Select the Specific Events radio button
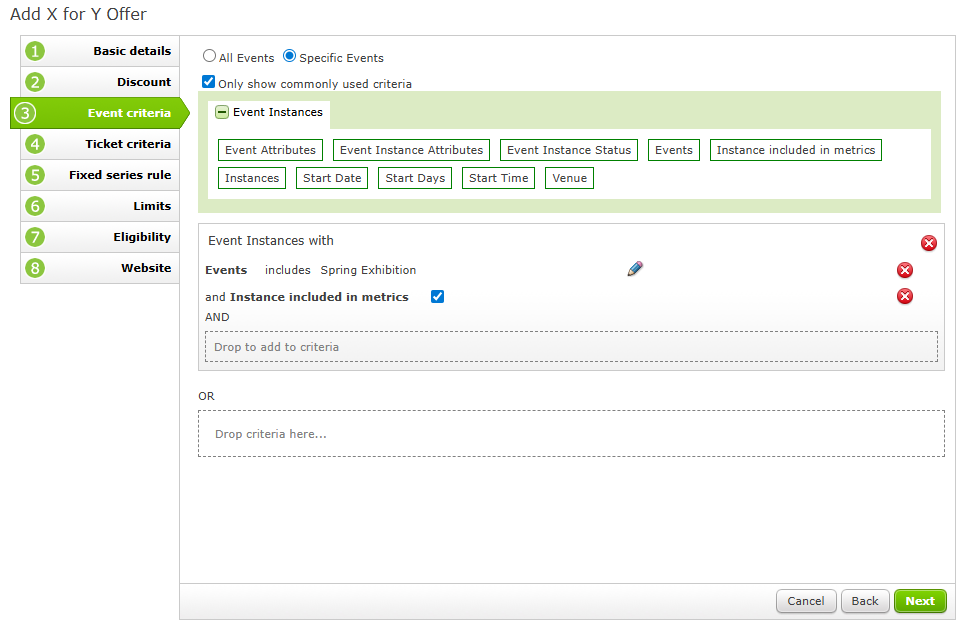970x627 pixels. 290,56
